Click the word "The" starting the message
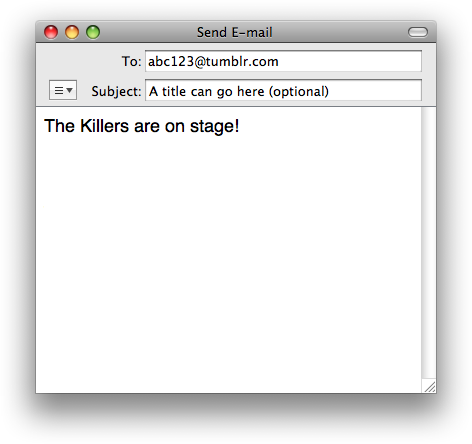The width and height of the screenshot is (472, 444). [59, 126]
